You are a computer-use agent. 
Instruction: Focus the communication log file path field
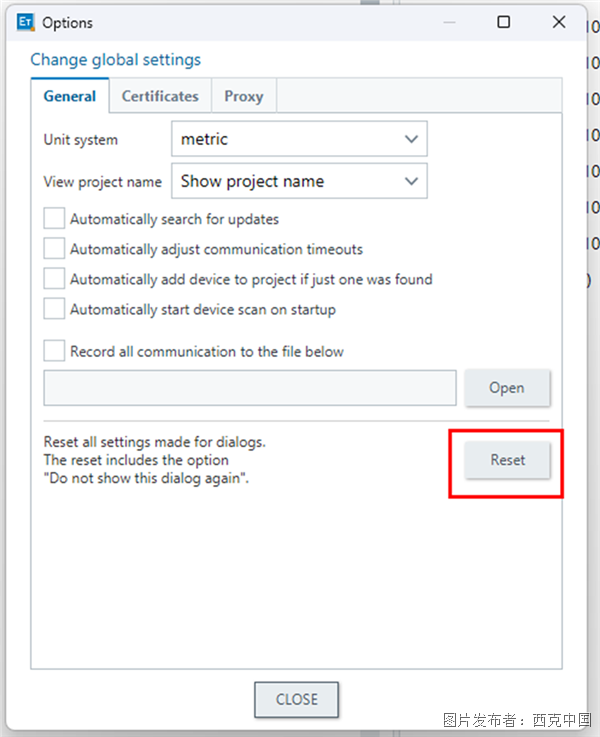coord(250,388)
